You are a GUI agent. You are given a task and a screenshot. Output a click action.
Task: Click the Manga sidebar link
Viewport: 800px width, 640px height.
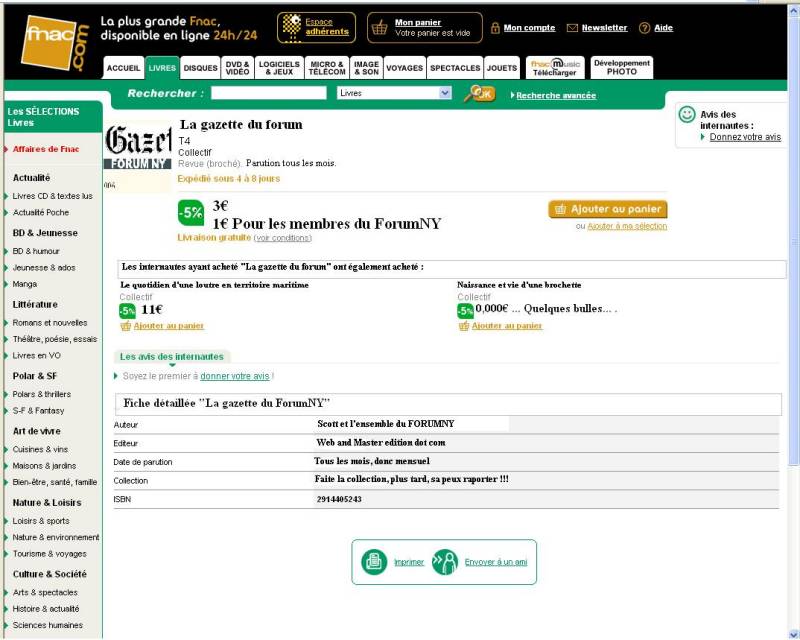pyautogui.click(x=24, y=284)
